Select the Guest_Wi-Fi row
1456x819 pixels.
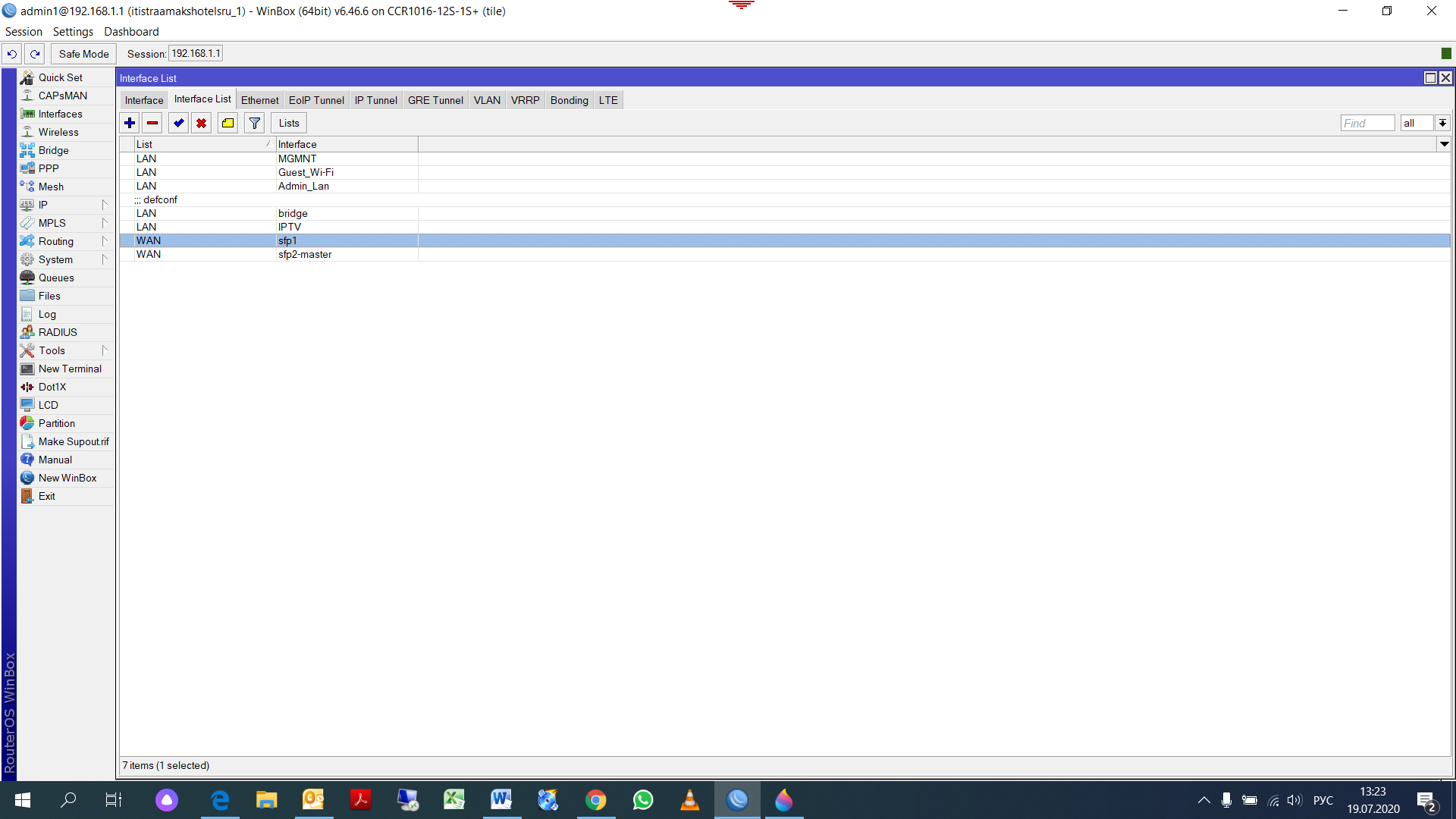785,172
